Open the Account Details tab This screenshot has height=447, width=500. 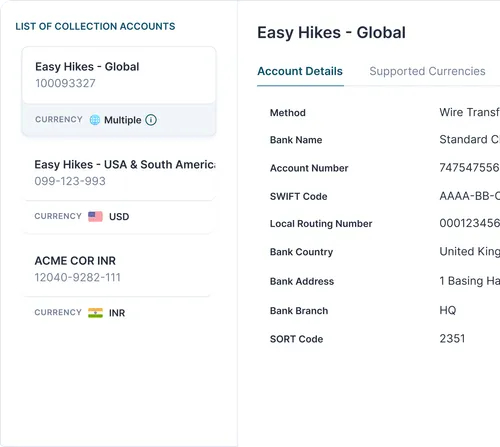[300, 71]
